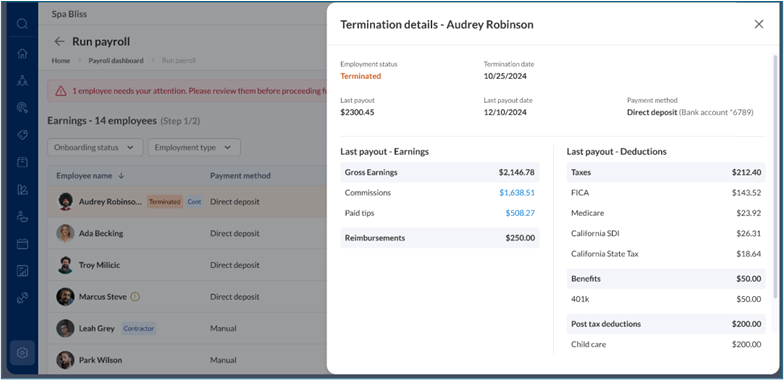784x380 pixels.
Task: Click Troy Milicic's avatar
Action: 65,265
